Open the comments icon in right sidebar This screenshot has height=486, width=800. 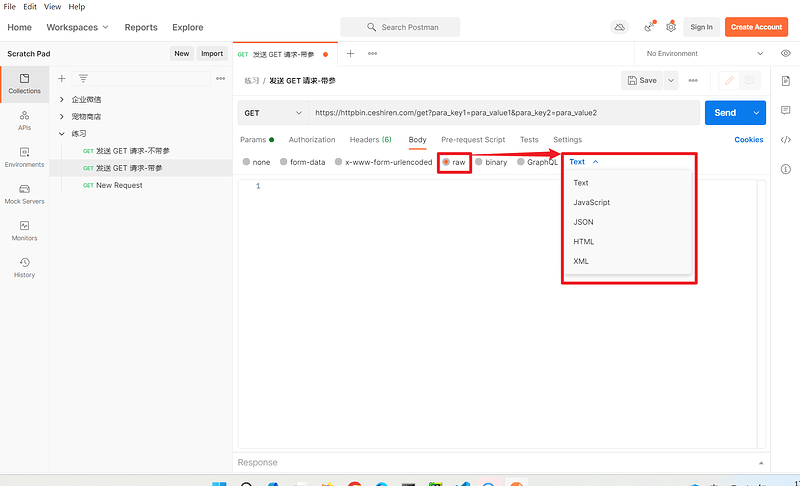(786, 110)
